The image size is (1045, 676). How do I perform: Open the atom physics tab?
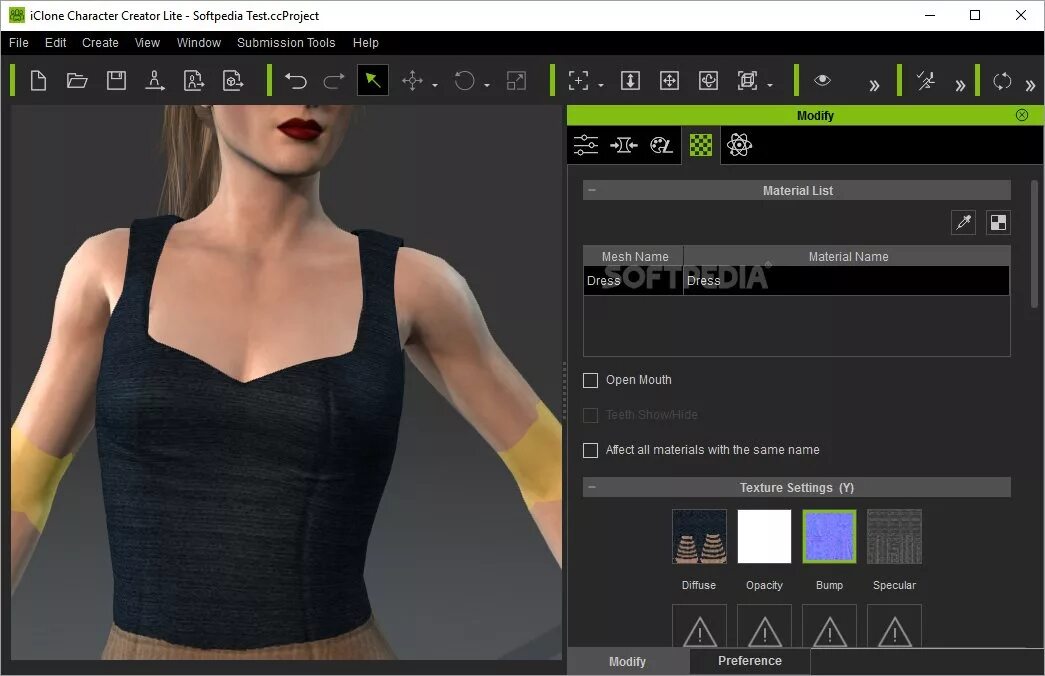739,145
